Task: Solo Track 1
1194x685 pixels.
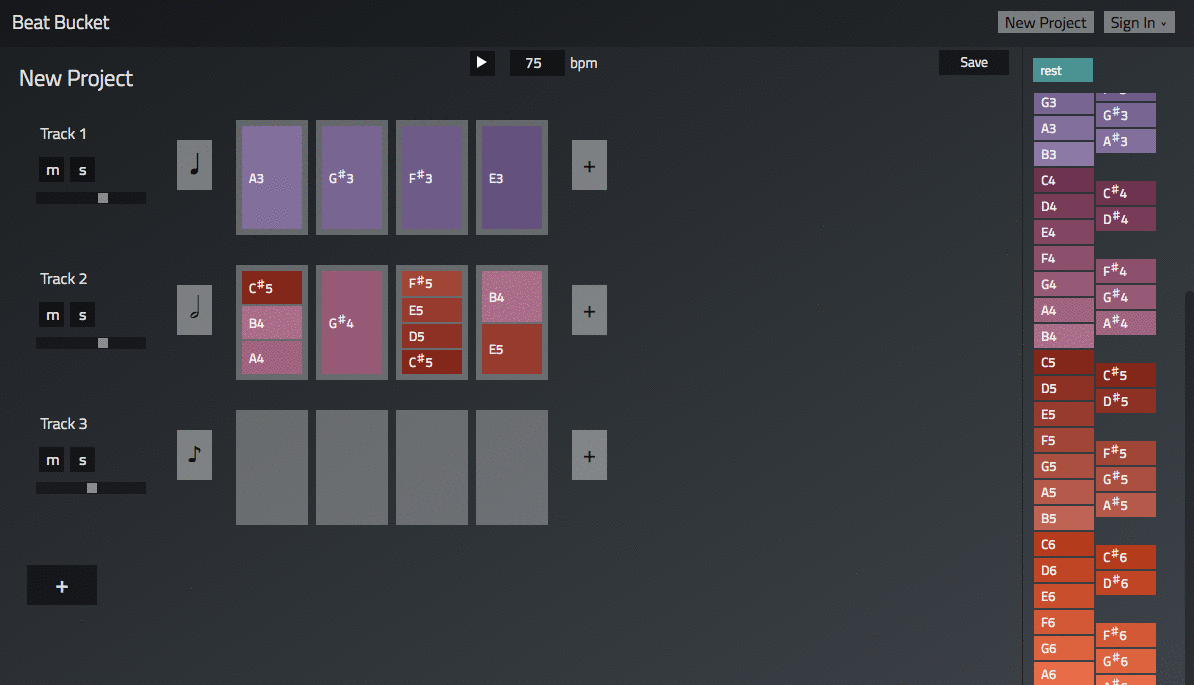Action: (82, 170)
